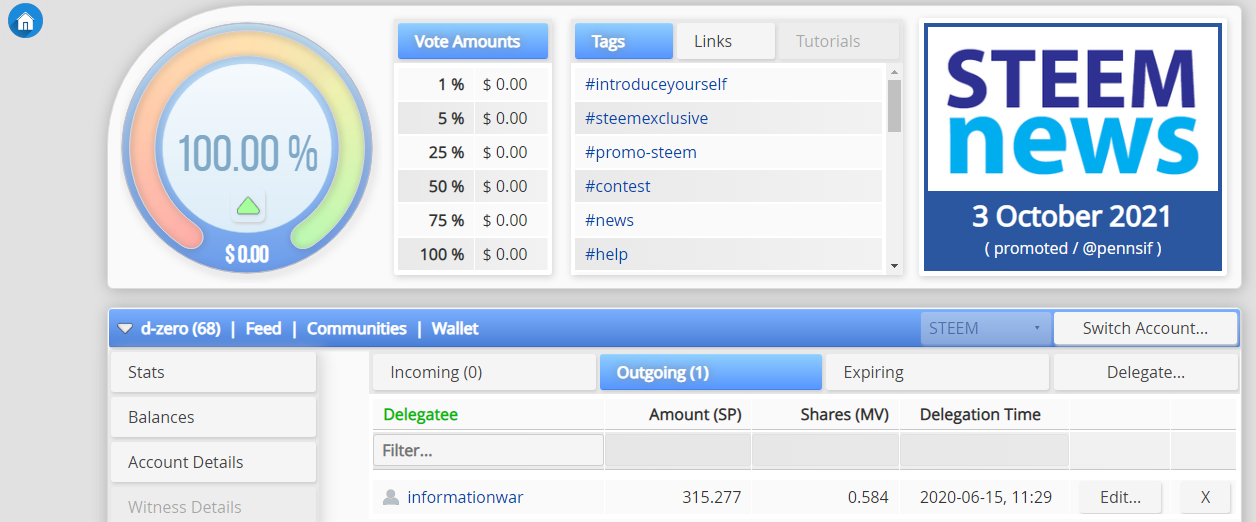This screenshot has width=1256, height=522.
Task: Select the #contest tag
Action: [618, 186]
